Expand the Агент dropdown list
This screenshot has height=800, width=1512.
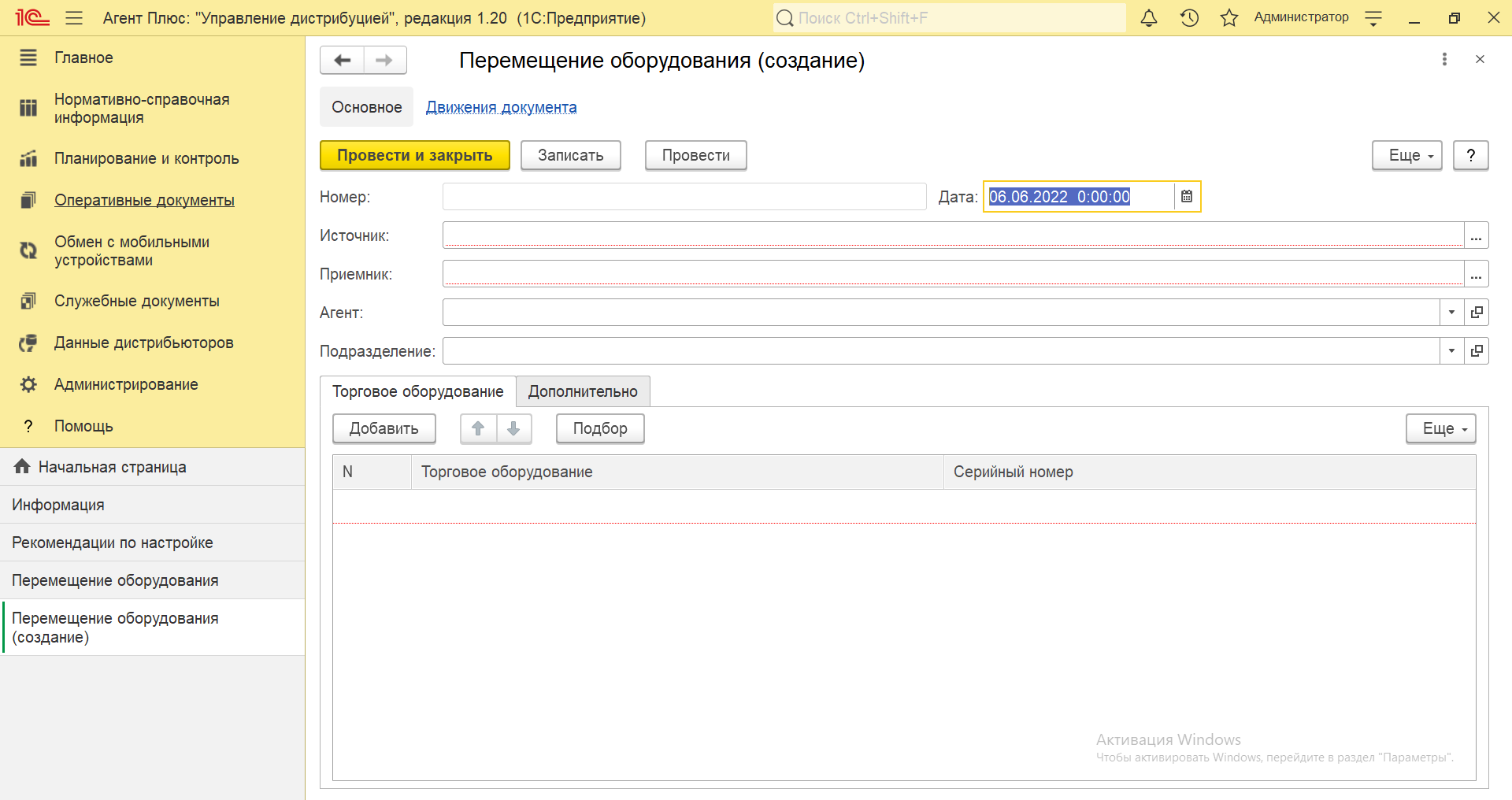click(x=1451, y=313)
